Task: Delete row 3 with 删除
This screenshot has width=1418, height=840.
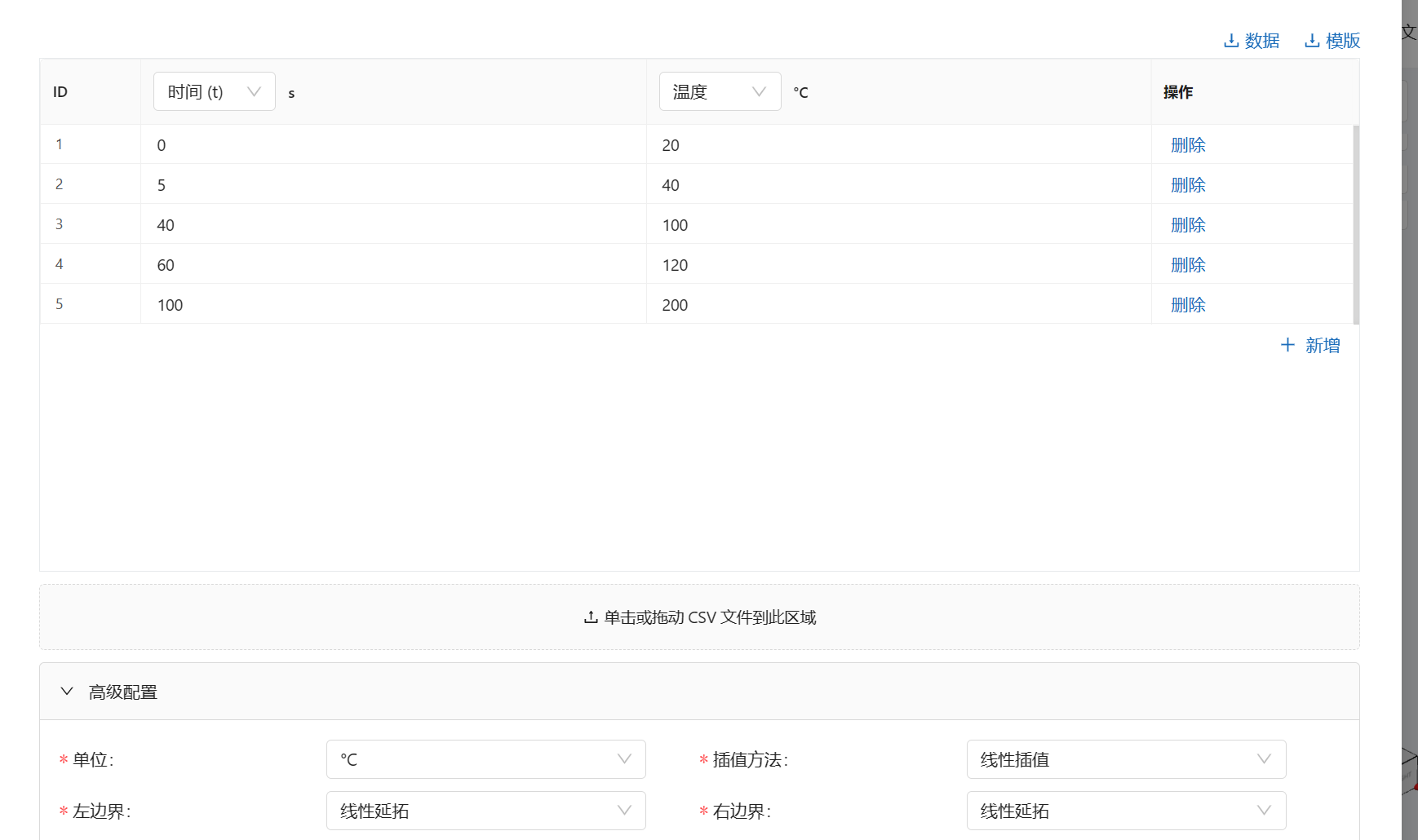Action: (1188, 225)
